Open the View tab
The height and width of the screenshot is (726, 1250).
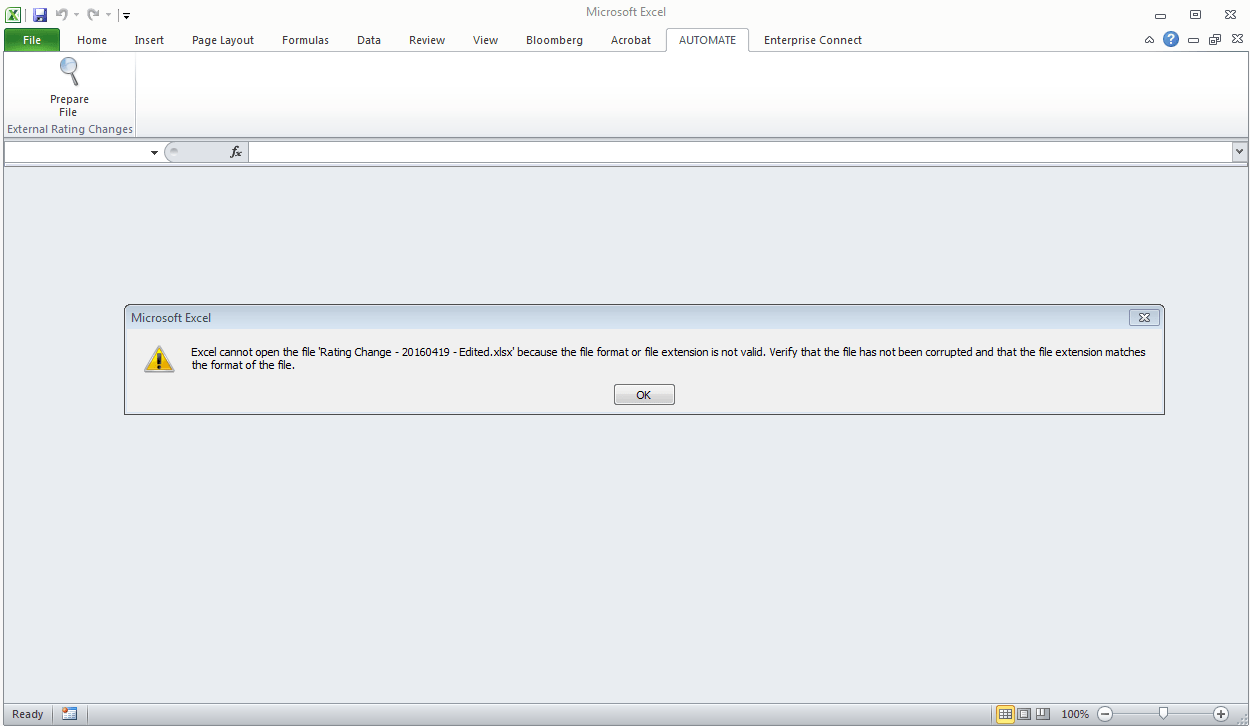(x=485, y=40)
